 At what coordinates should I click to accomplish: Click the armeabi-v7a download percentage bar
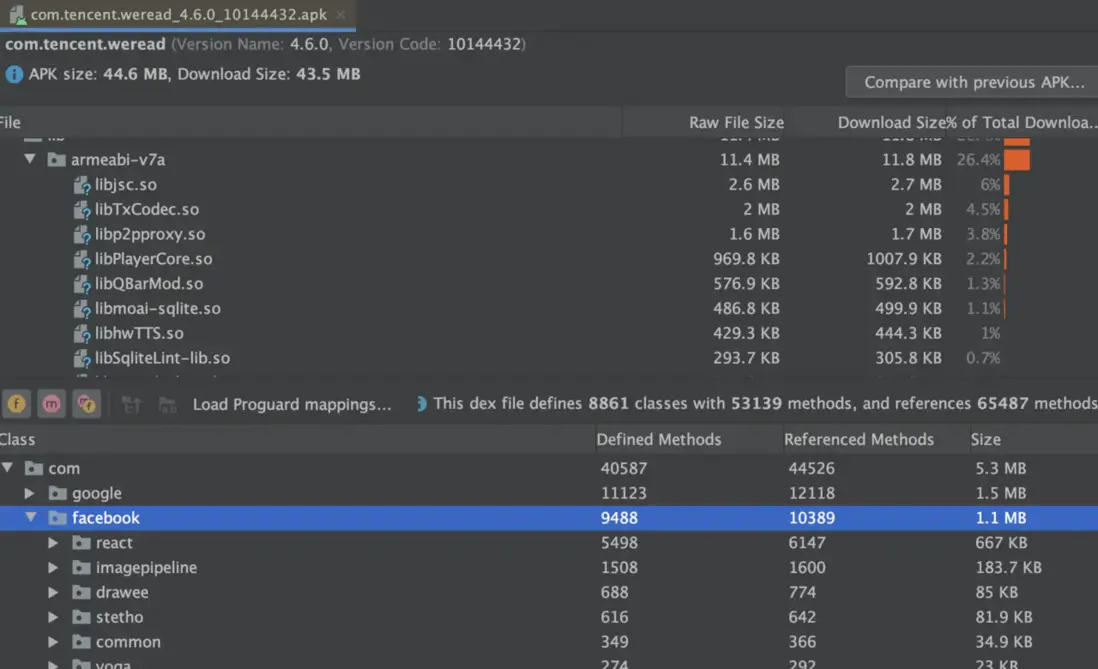click(1017, 160)
